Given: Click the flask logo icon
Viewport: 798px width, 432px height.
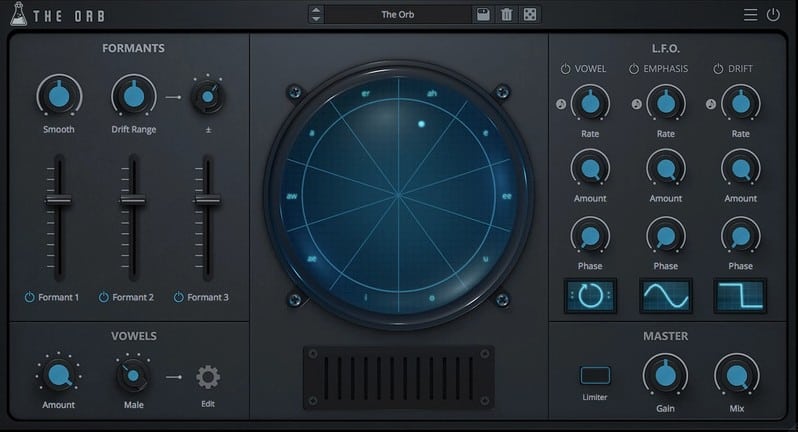Looking at the screenshot, I should [18, 14].
